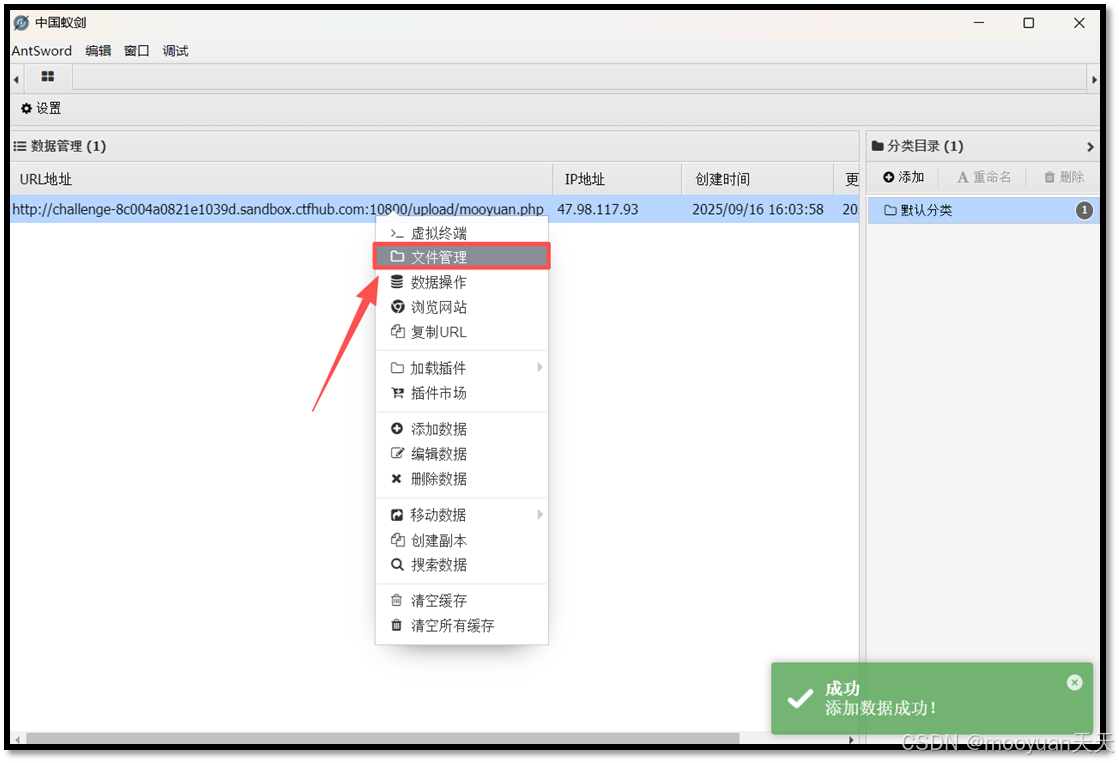Image resolution: width=1119 pixels, height=763 pixels.
Task: Click the AntSword logo in the title bar
Action: [21, 23]
